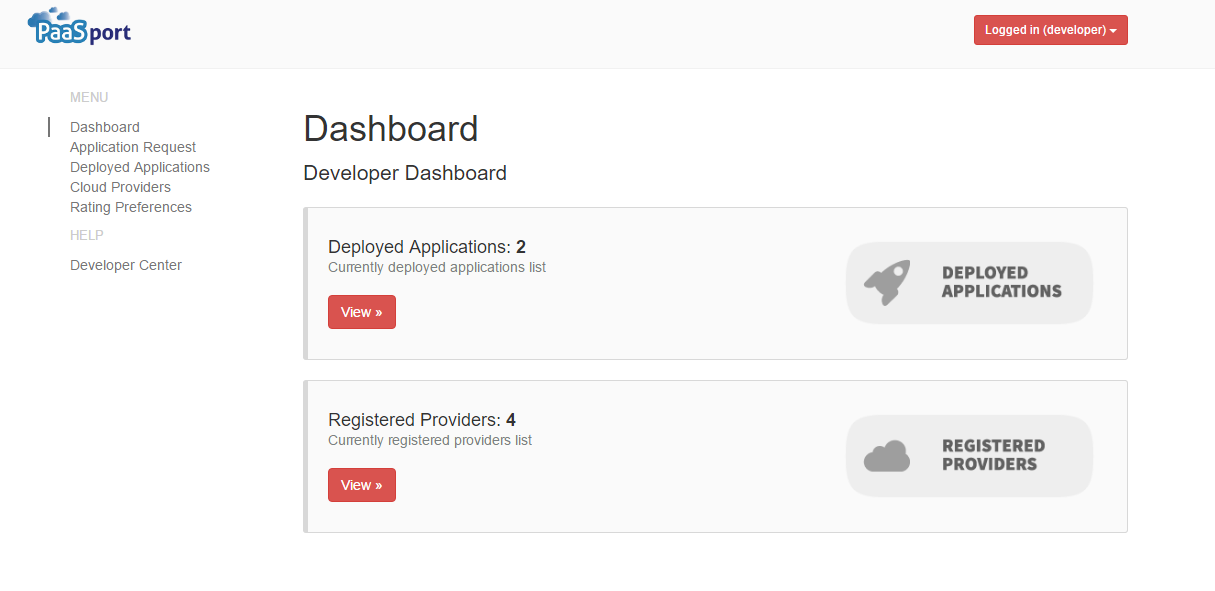Select Dashboard in the sidebar menu
The height and width of the screenshot is (591, 1215).
click(x=105, y=127)
